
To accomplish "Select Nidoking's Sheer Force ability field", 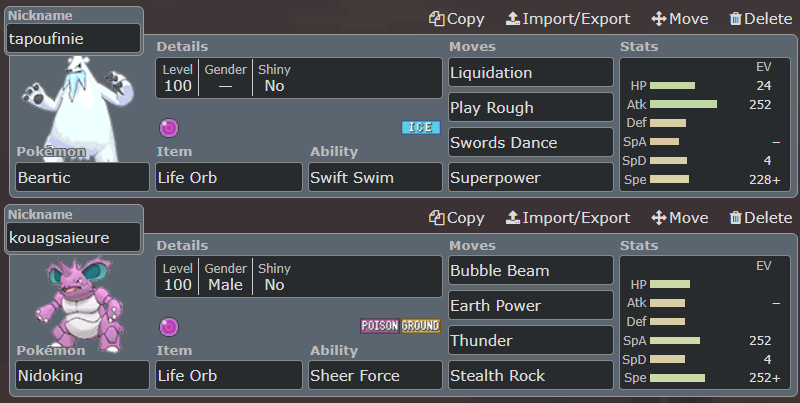I will pyautogui.click(x=375, y=376).
